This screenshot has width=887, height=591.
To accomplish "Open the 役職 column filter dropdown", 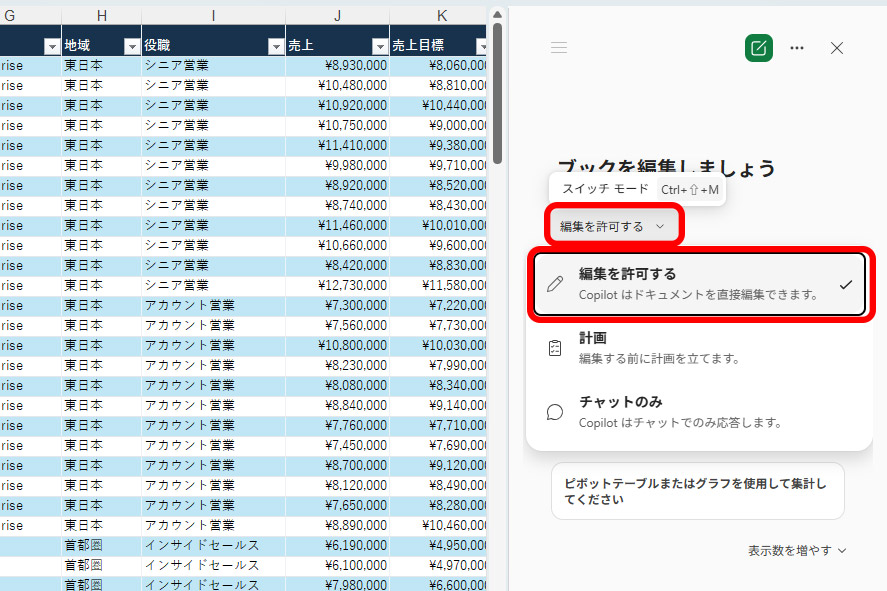I will 276,46.
